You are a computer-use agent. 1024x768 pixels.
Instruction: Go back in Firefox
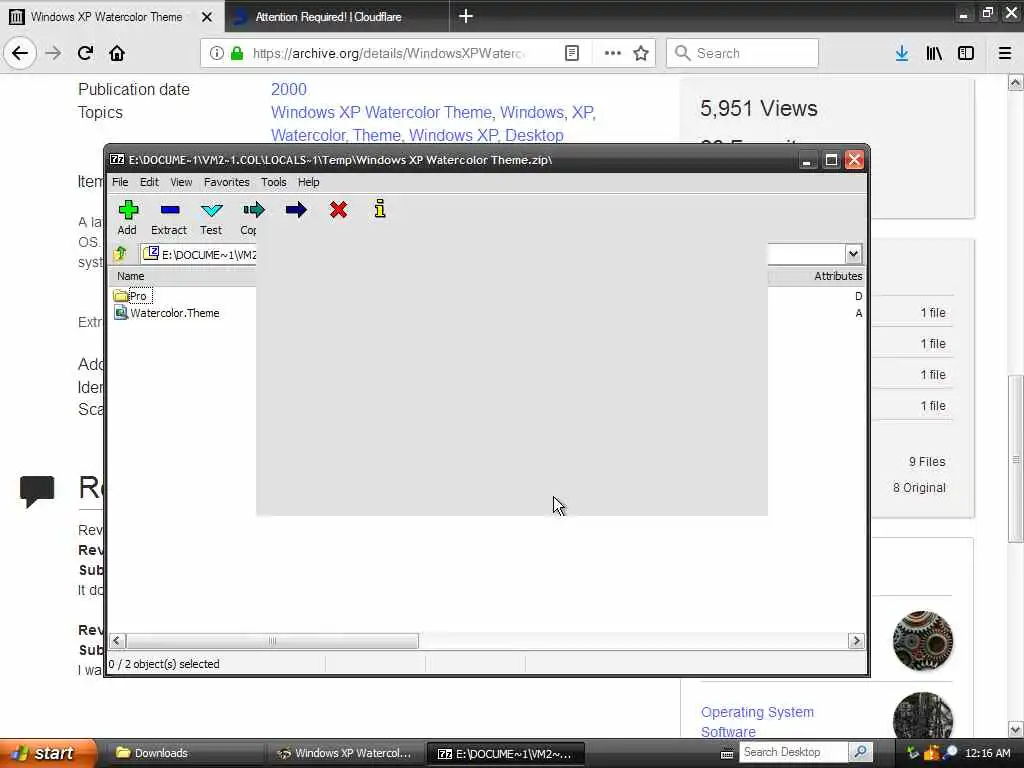(20, 53)
